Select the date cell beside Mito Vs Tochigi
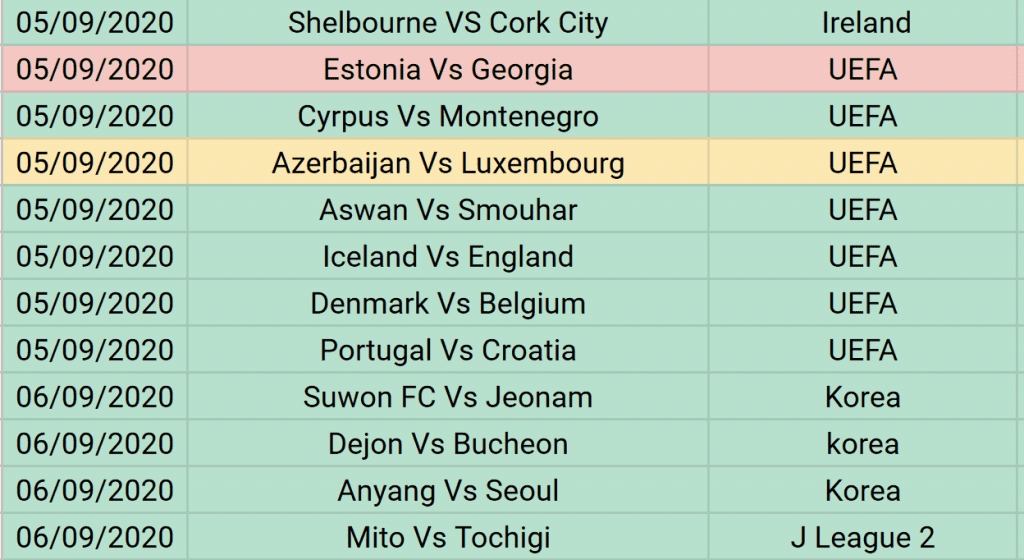Image resolution: width=1024 pixels, height=560 pixels. [x=95, y=537]
